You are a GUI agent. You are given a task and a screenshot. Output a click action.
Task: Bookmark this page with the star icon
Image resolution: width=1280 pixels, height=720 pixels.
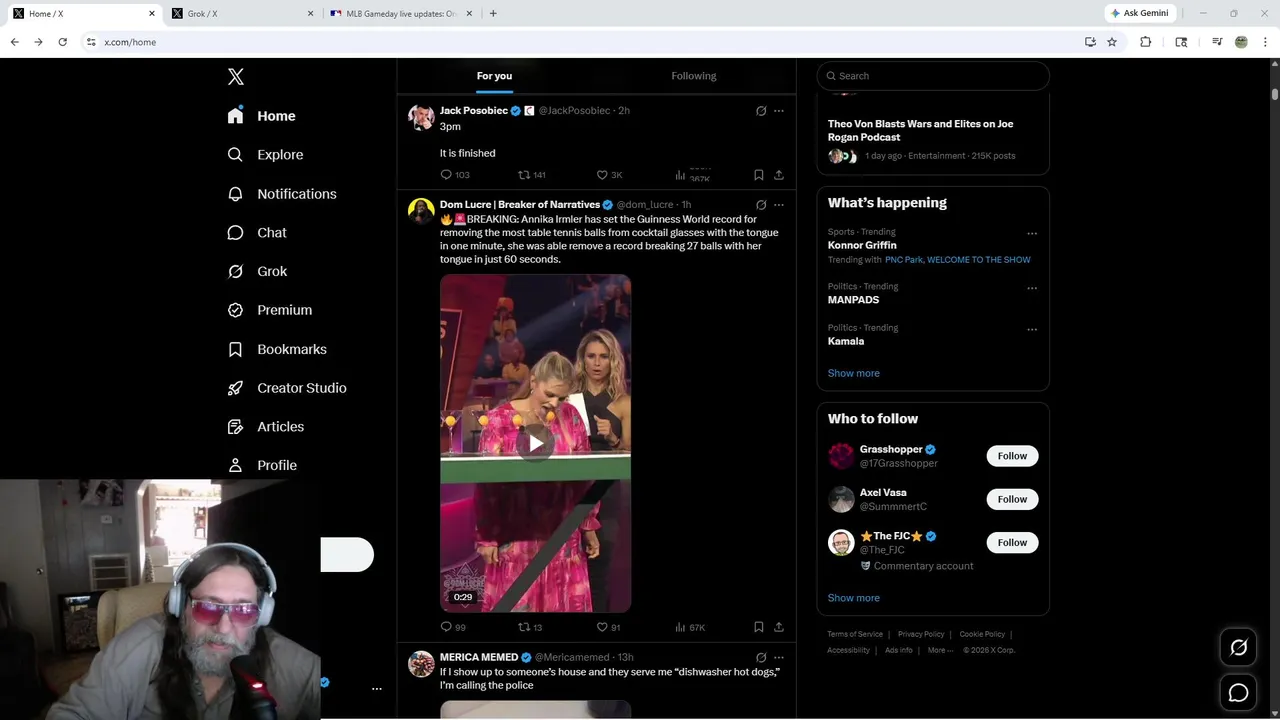[x=1112, y=42]
